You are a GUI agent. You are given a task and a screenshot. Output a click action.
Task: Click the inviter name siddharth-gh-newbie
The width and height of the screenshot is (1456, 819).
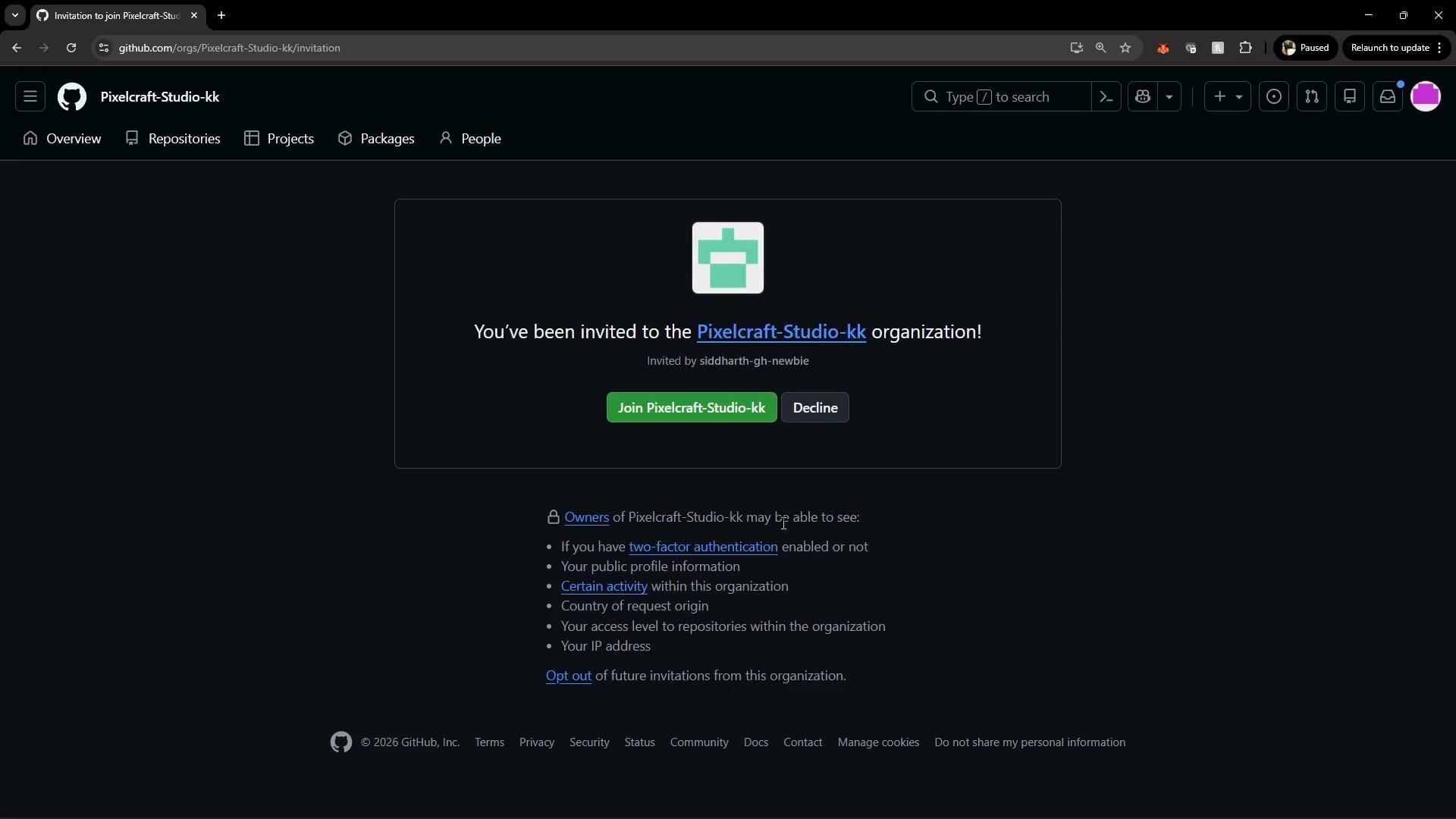[x=754, y=361]
